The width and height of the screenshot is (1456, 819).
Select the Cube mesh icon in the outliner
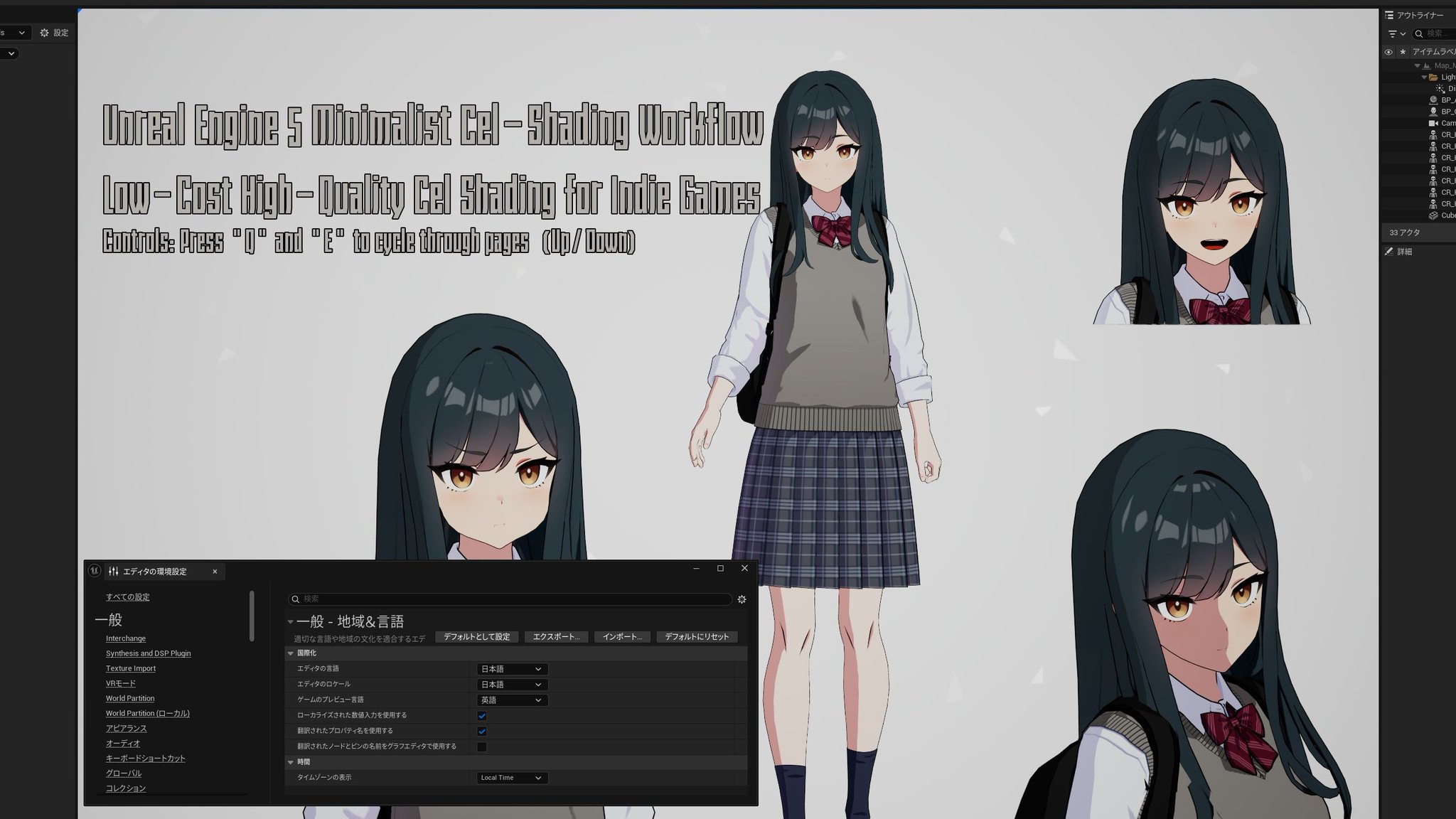[1433, 215]
